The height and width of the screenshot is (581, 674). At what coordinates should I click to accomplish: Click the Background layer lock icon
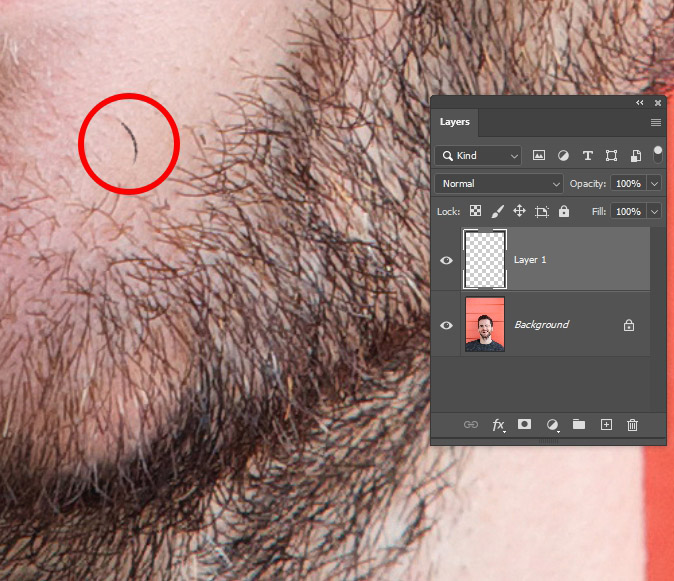[629, 325]
